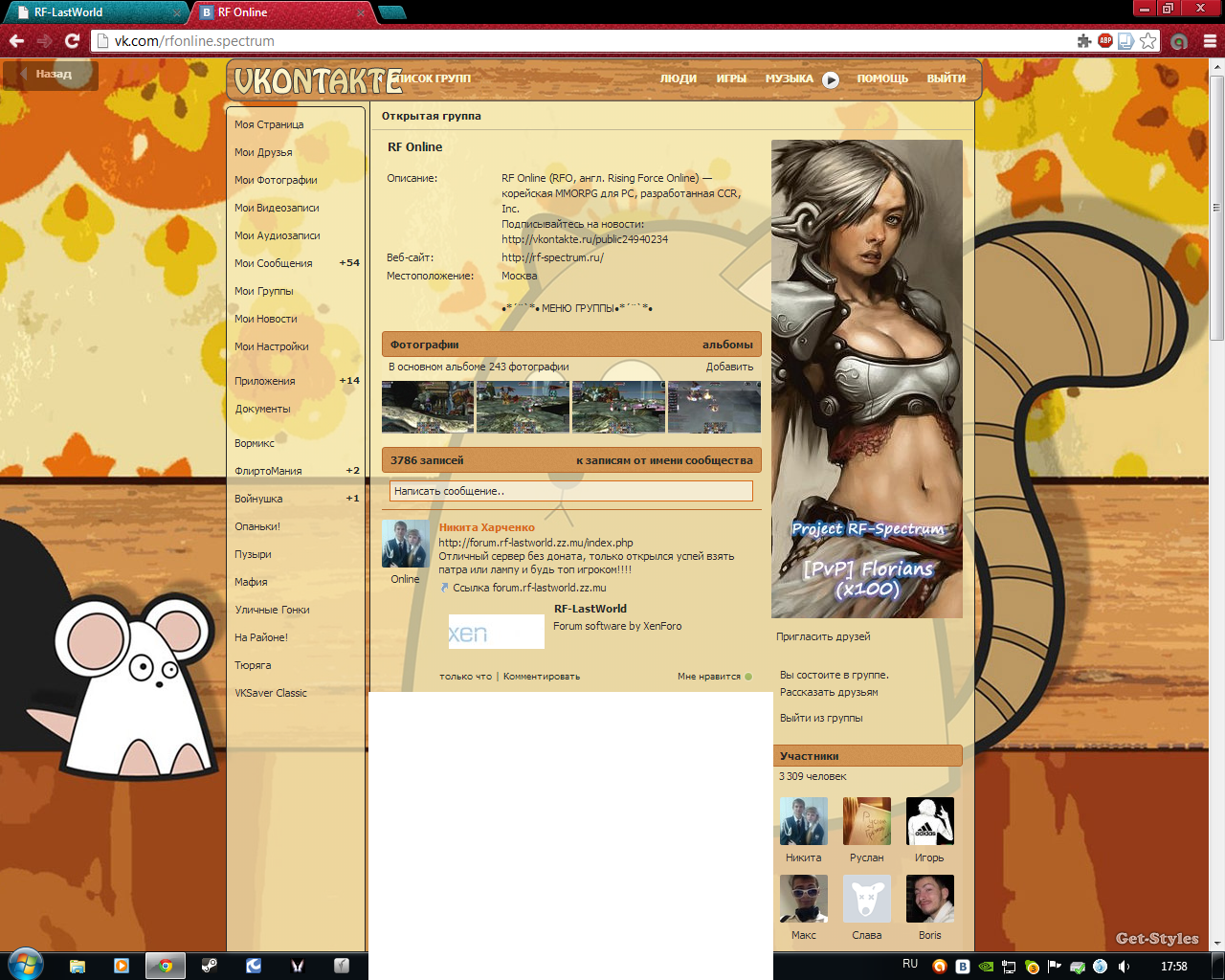Open Игры in the header menu
The width and height of the screenshot is (1225, 980).
(x=731, y=78)
